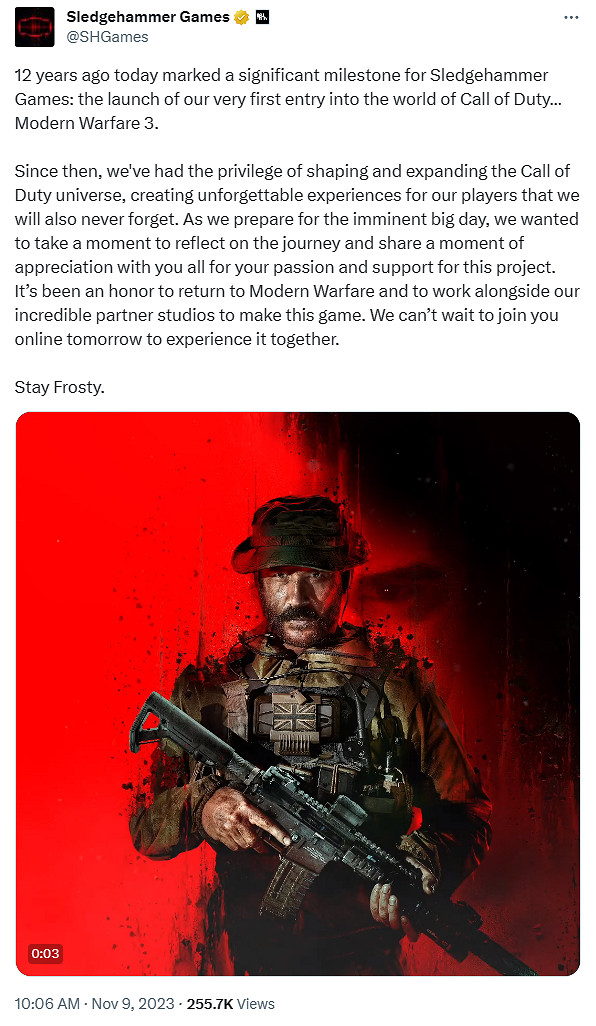
Task: Click the 'Modern Warfare 3.' text line
Action: (x=87, y=123)
